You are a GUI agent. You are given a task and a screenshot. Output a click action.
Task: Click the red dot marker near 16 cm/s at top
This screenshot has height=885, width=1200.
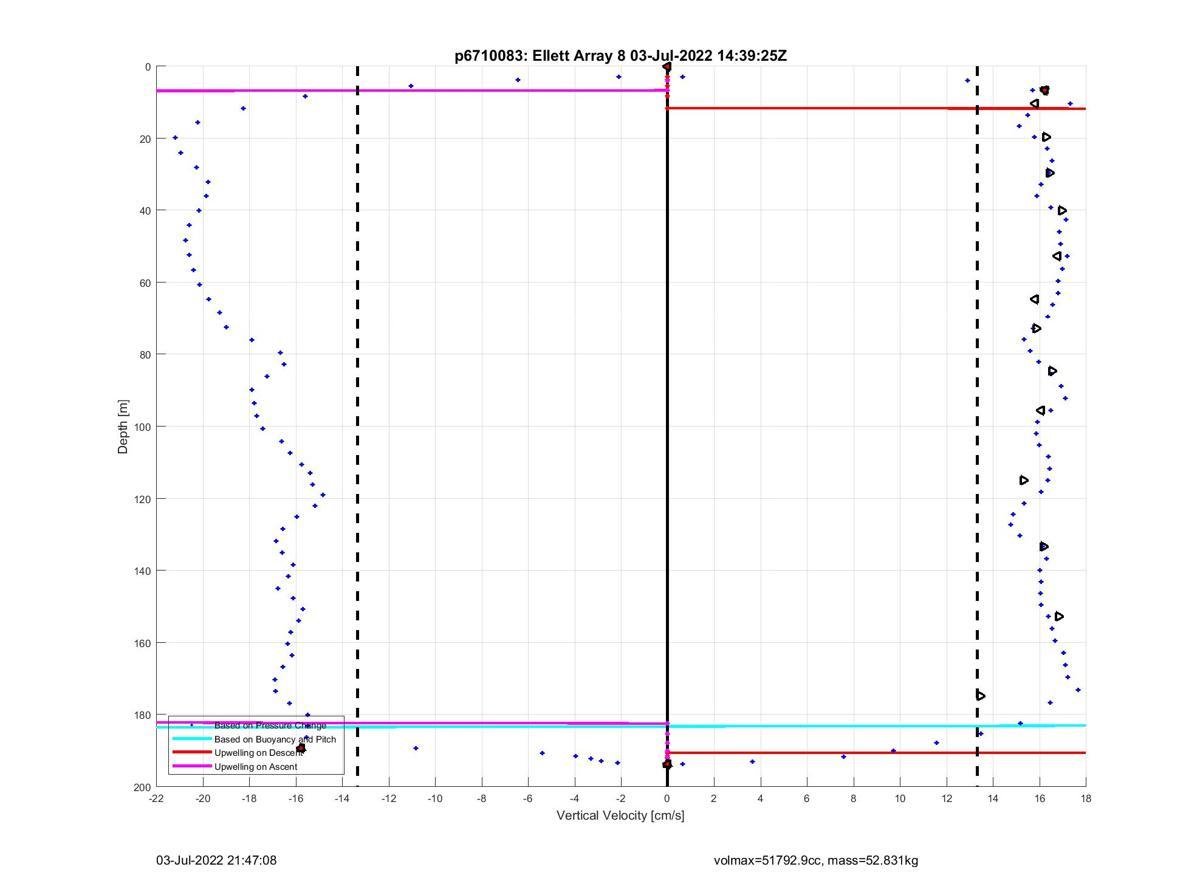click(1044, 90)
